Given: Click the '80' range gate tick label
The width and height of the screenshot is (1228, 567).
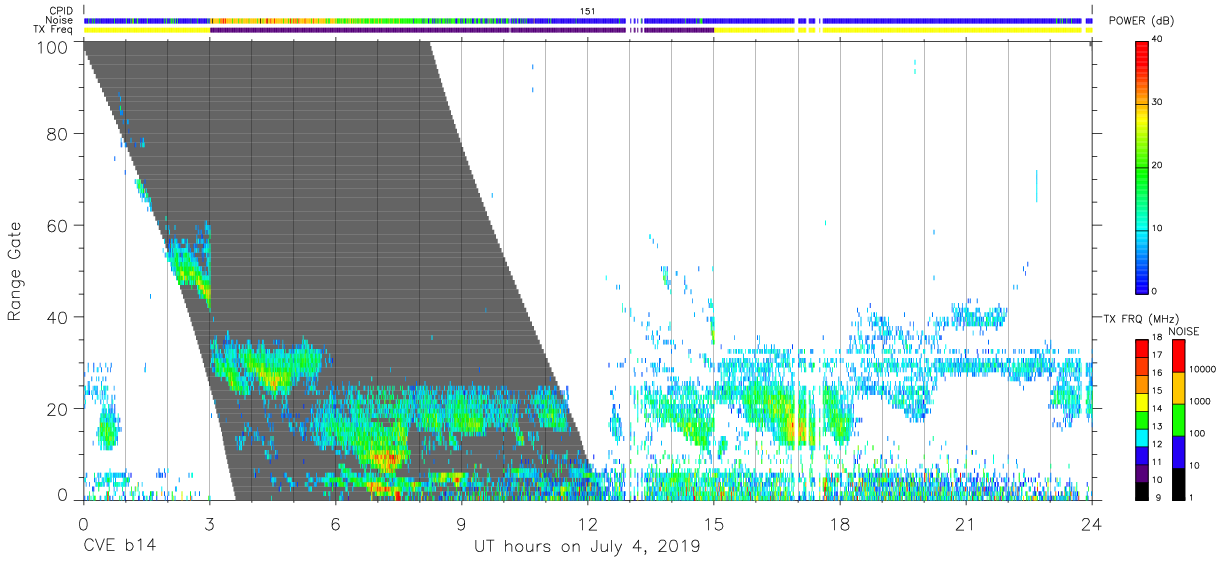Looking at the screenshot, I should [x=58, y=134].
